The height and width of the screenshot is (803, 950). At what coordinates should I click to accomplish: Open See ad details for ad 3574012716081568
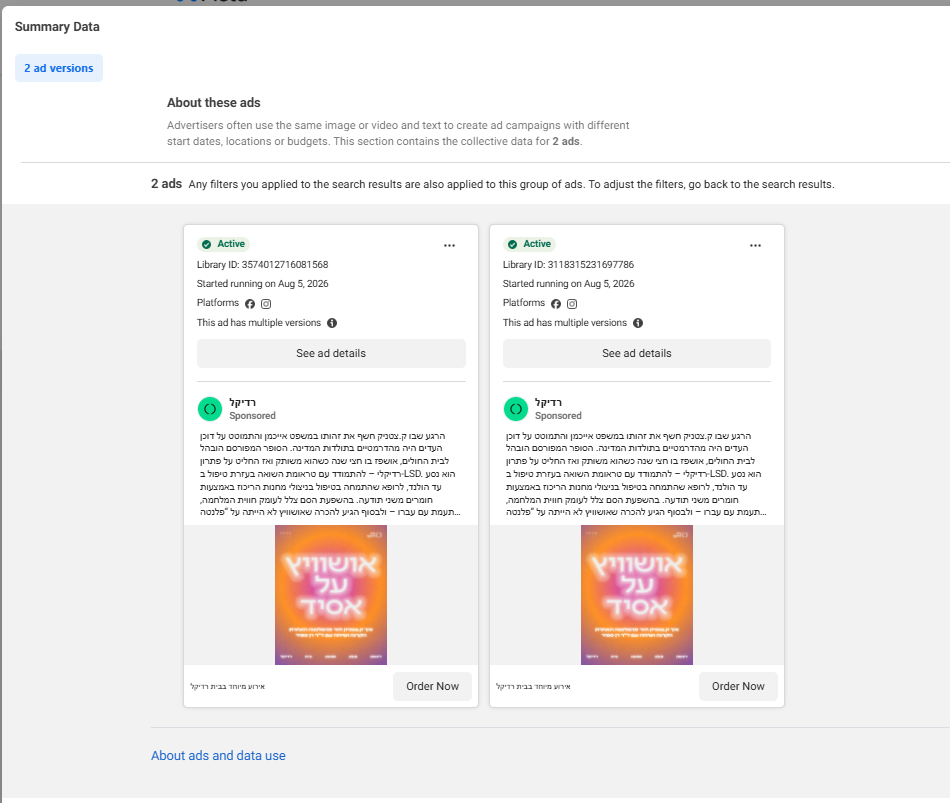point(331,353)
